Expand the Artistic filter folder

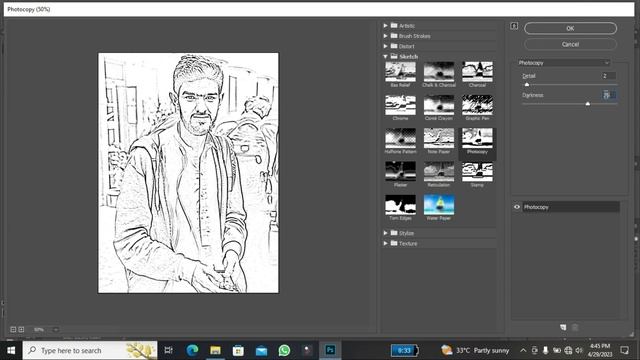(x=385, y=25)
